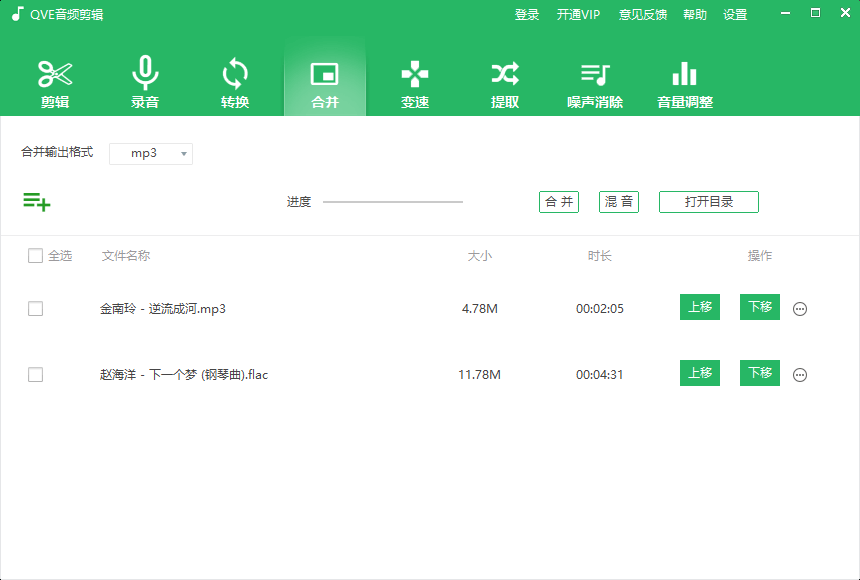This screenshot has height=580, width=860.
Task: Click the add files icon
Action: [37, 201]
